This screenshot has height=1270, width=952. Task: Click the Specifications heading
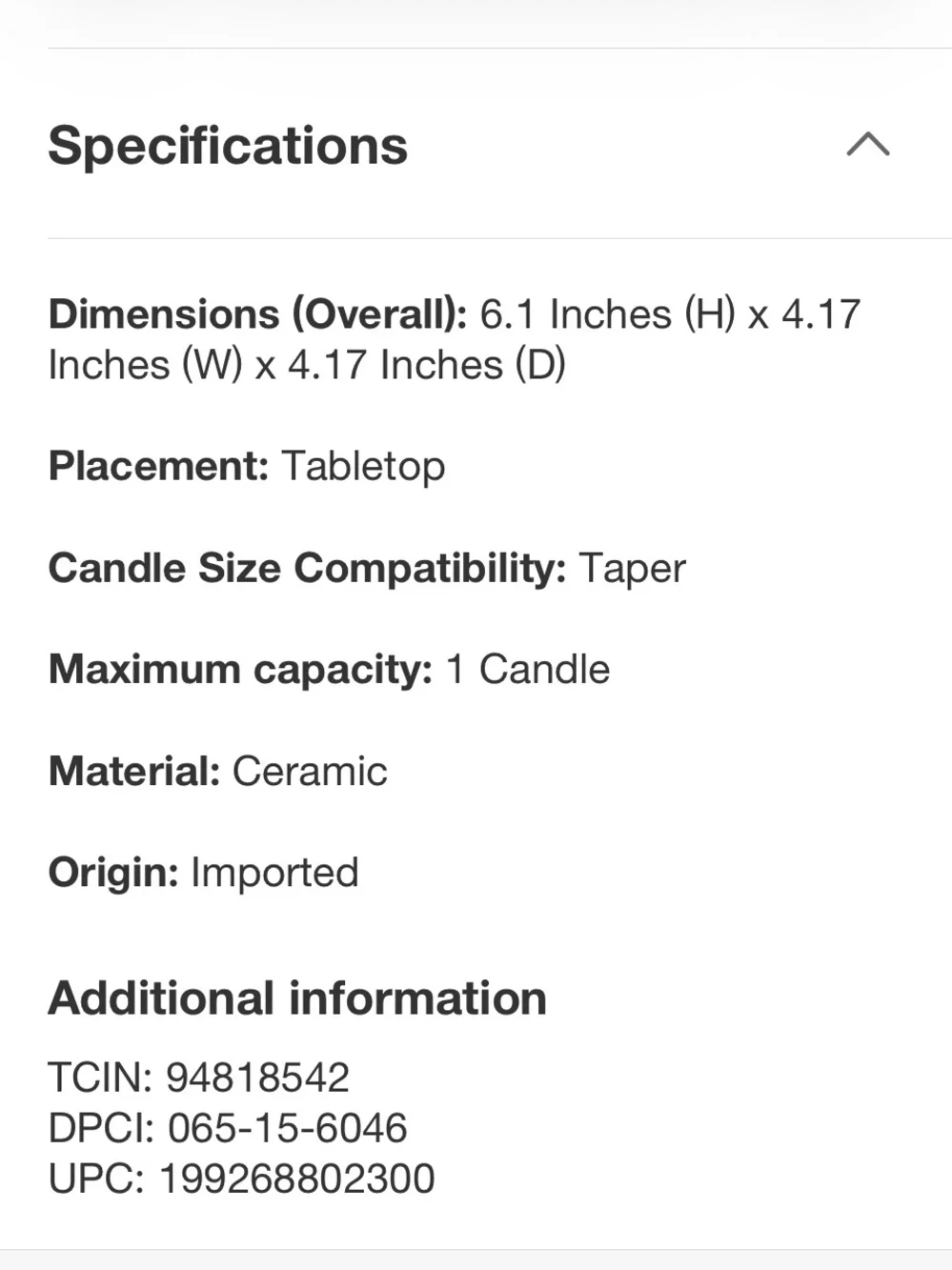coord(228,146)
